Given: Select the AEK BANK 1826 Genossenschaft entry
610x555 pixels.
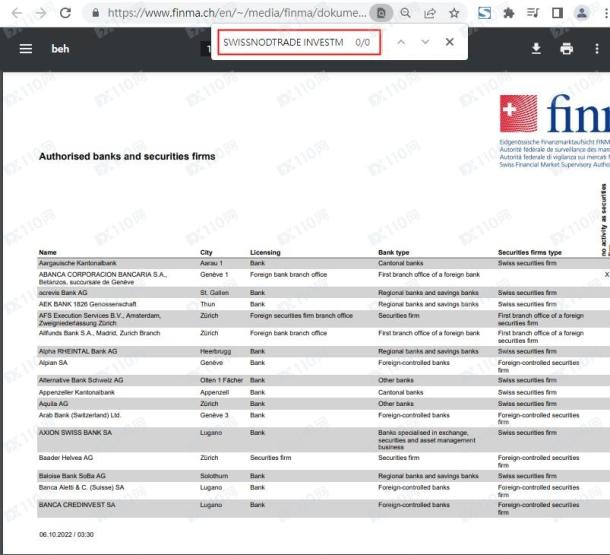Looking at the screenshot, I should pos(88,304).
